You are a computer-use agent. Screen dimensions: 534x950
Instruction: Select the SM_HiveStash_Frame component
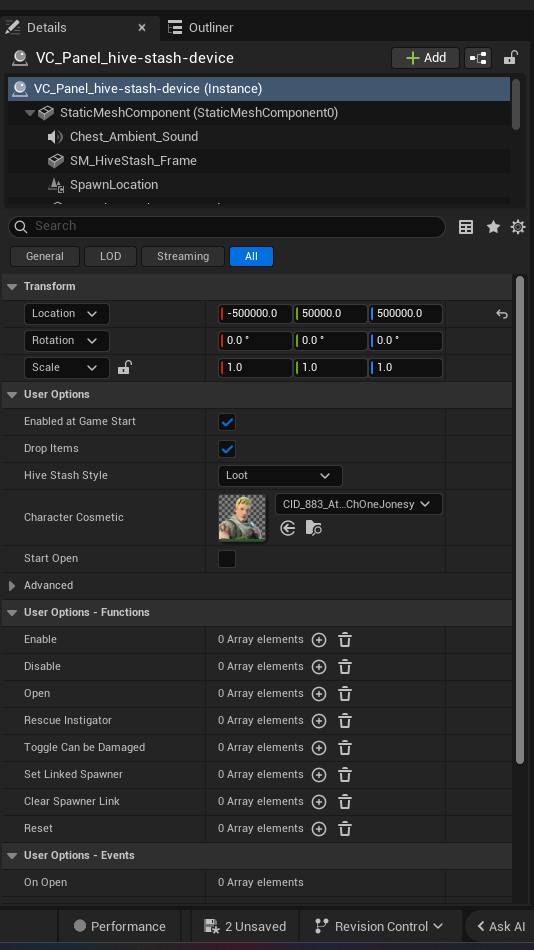[133, 161]
